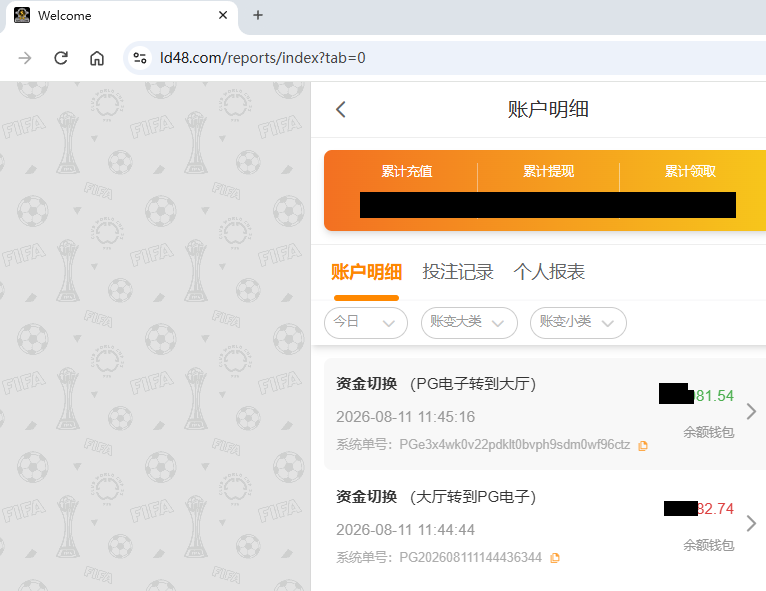Select the Welcome browser tab
Screen dimensions: 766x591
[120, 16]
